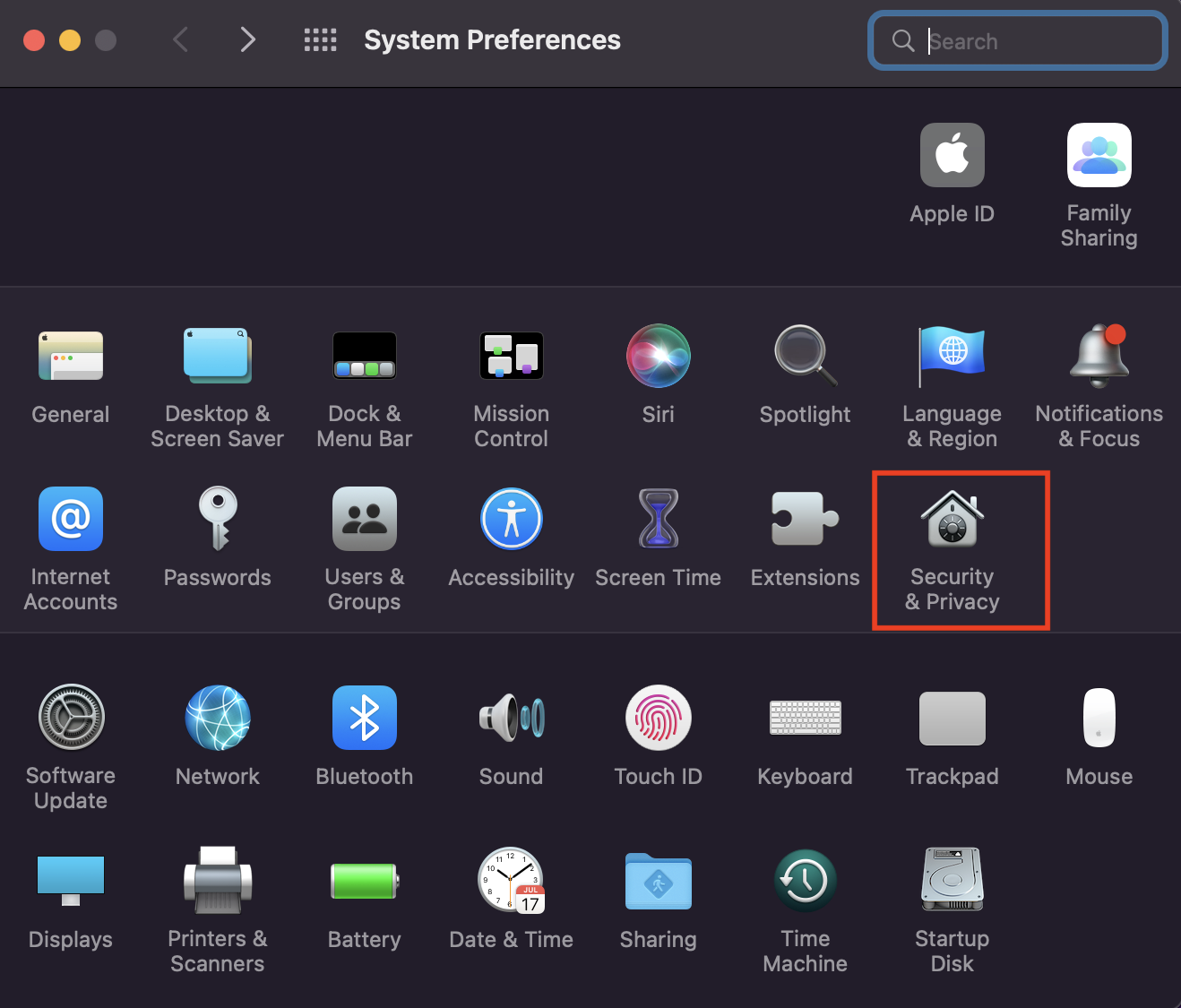Show all preferences grid button

(x=320, y=39)
